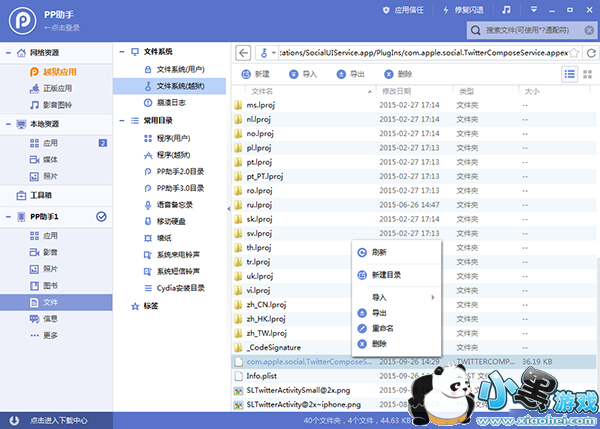
Task: Collapse the PP助手1 device section
Action: tap(8, 217)
